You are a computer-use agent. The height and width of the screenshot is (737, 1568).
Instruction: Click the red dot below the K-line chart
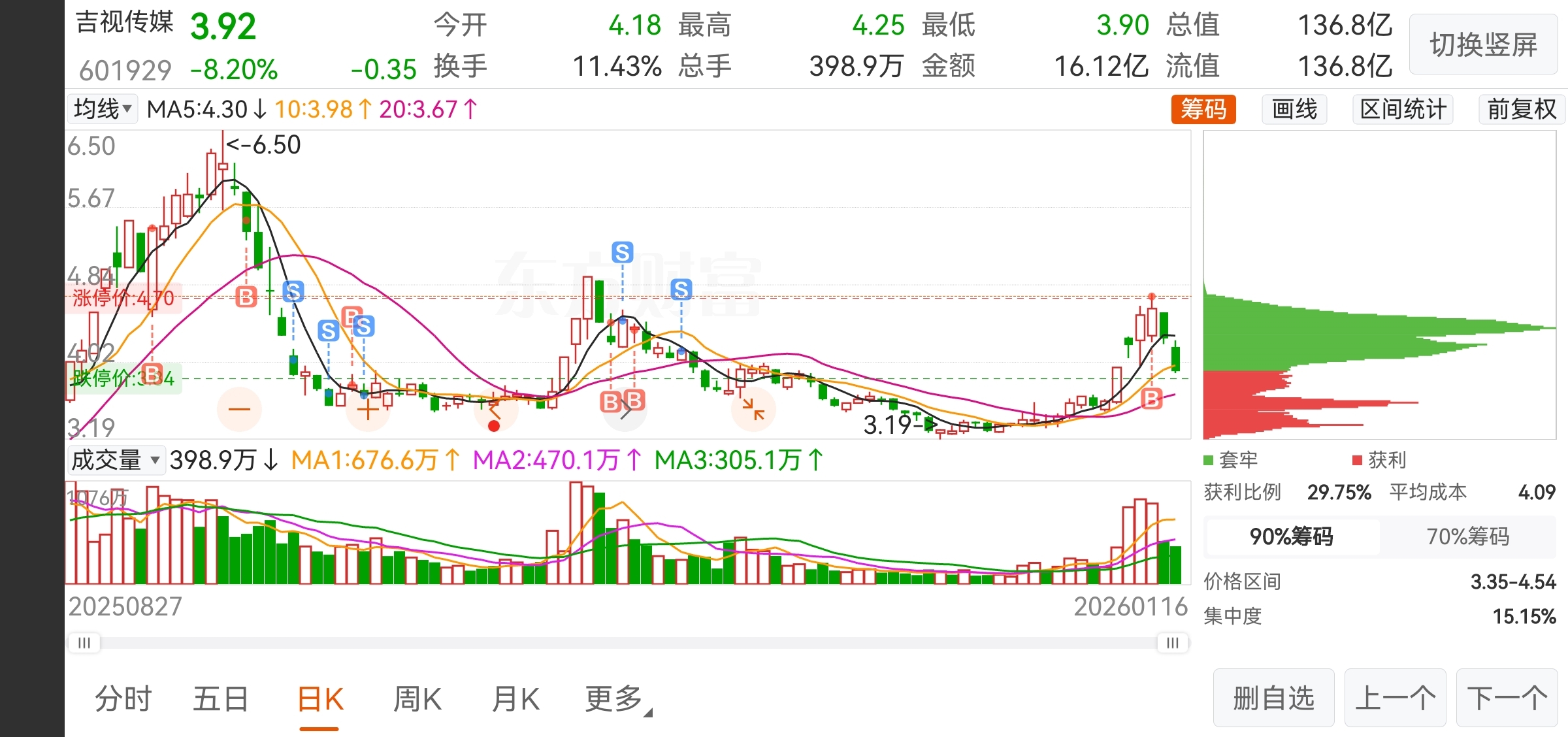tap(494, 427)
